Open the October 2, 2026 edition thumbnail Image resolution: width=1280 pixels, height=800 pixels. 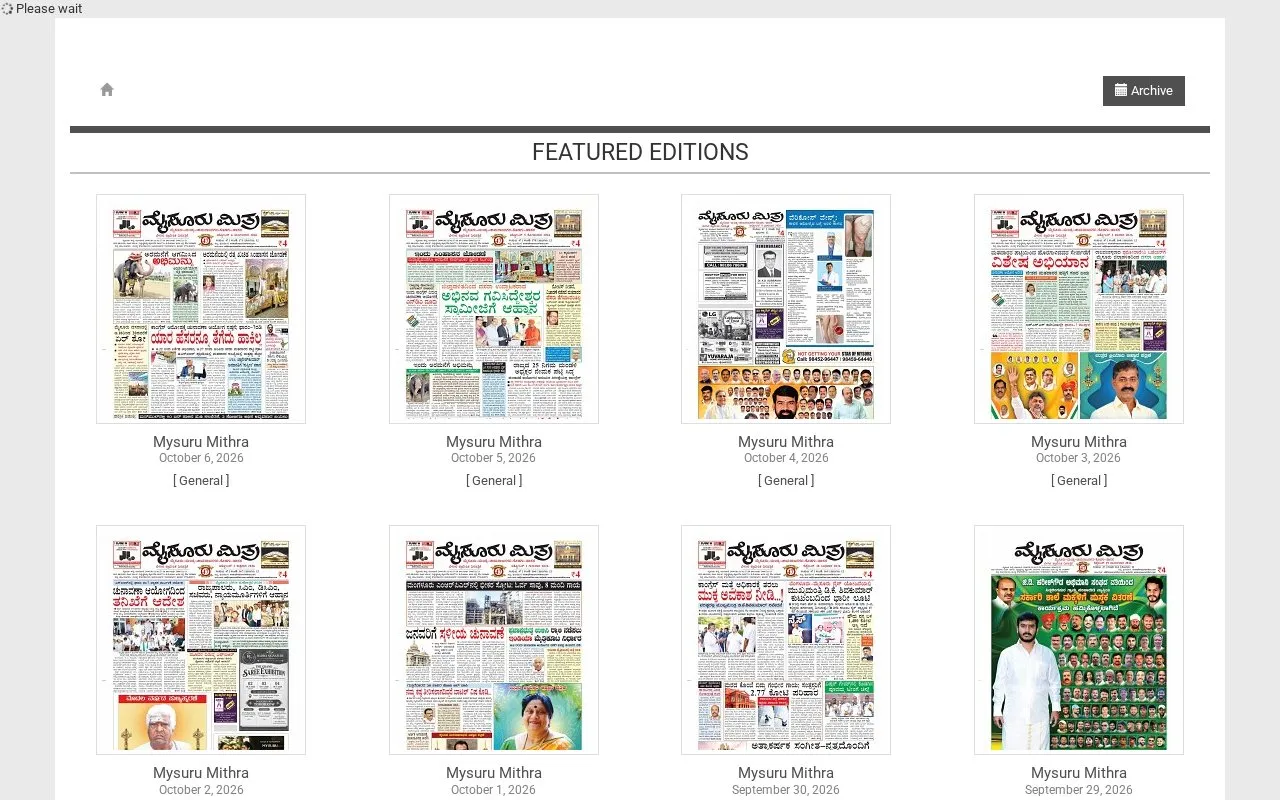point(201,640)
